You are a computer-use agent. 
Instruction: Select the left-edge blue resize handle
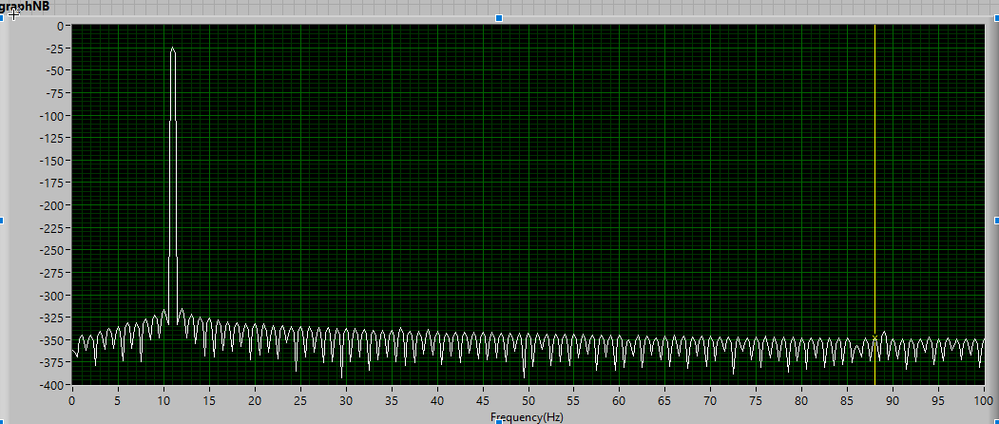(x=2, y=220)
